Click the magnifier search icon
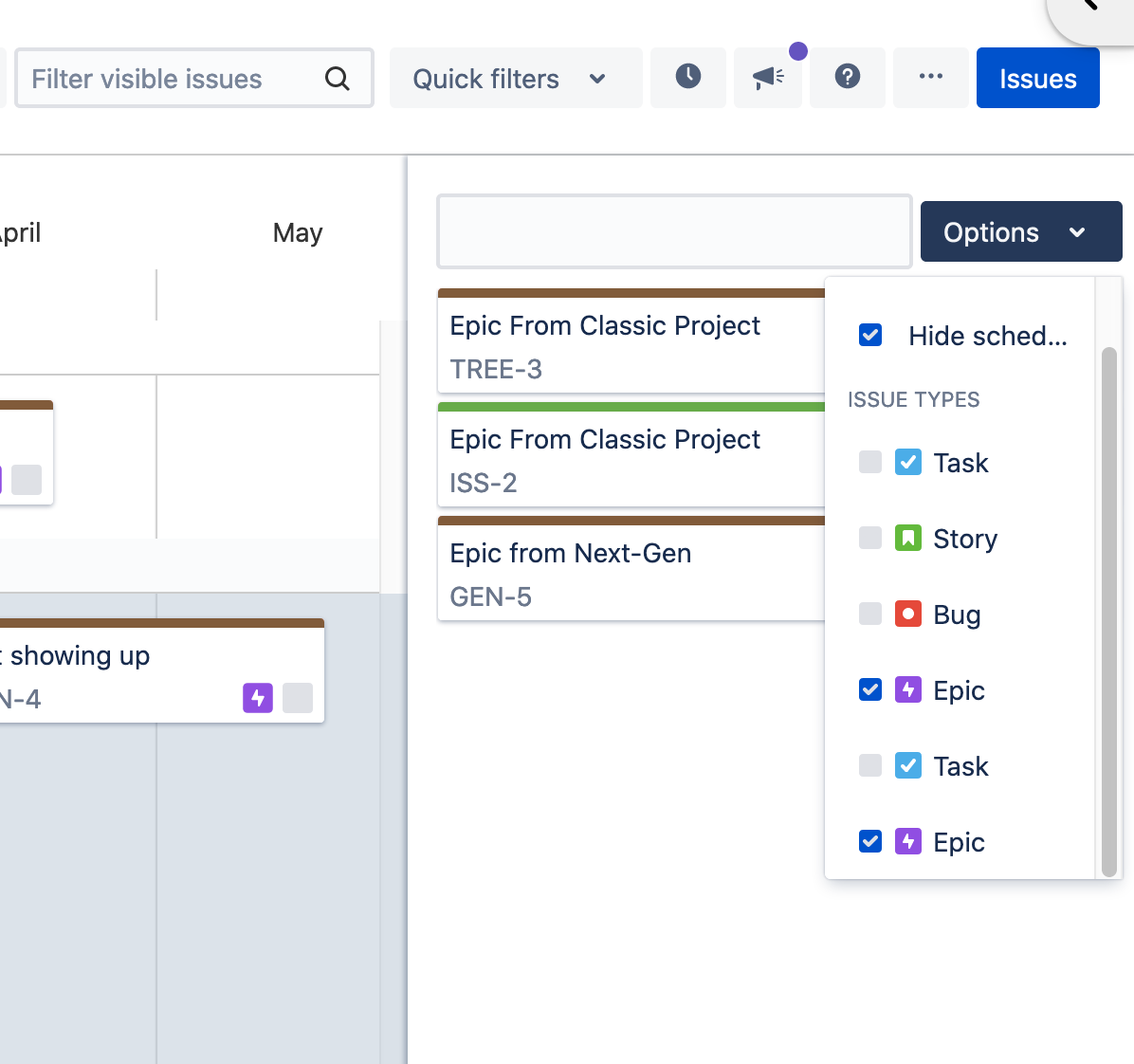This screenshot has height=1064, width=1134. [x=338, y=79]
